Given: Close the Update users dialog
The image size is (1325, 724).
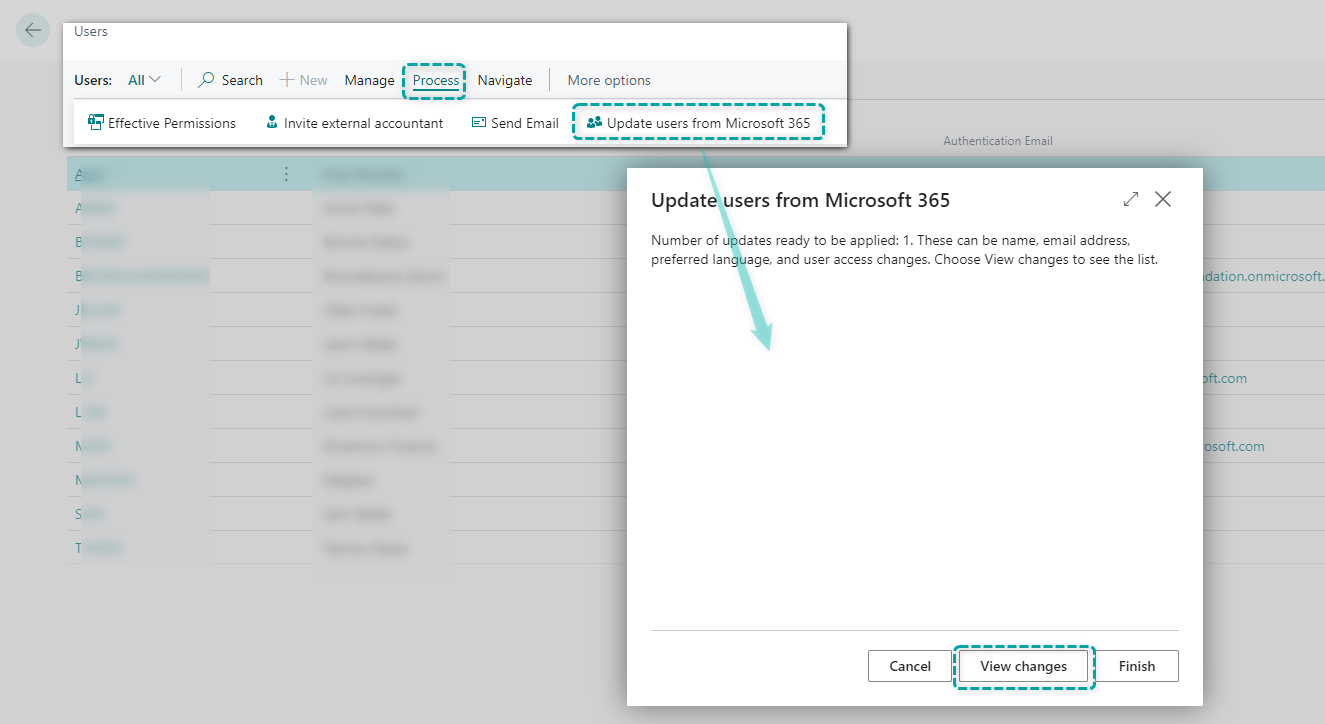Looking at the screenshot, I should (x=1163, y=199).
